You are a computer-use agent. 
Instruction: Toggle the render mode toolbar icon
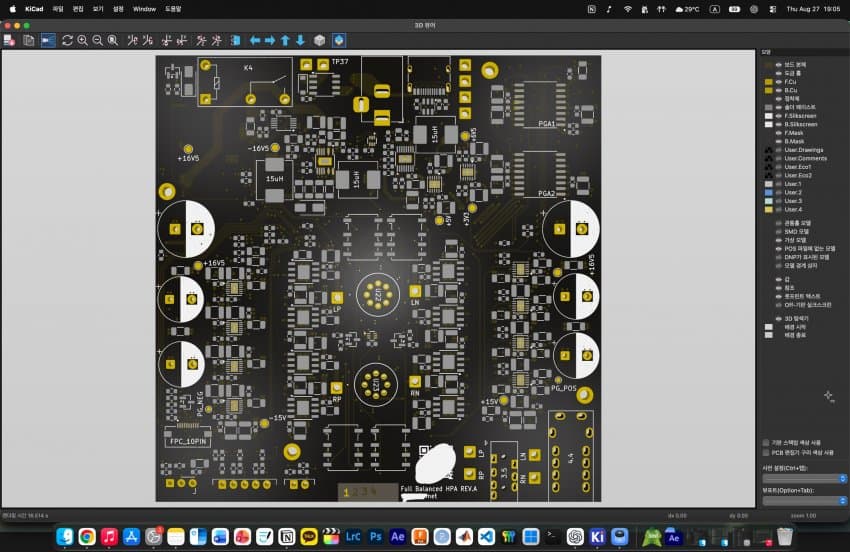pos(48,40)
